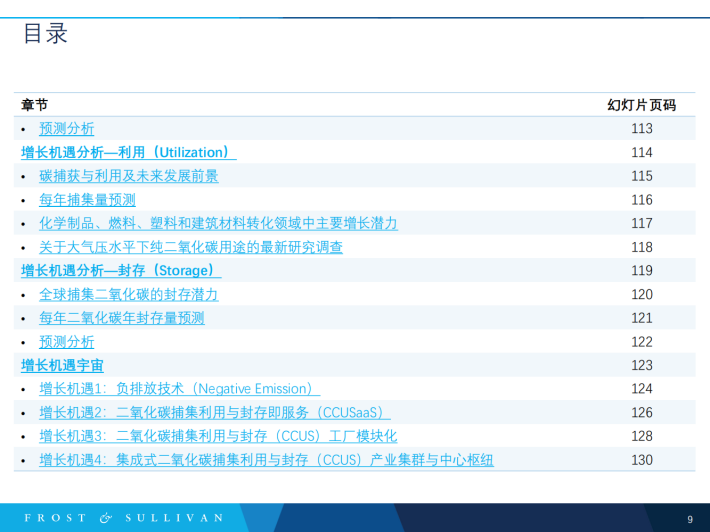Click the 碳捕获与利用及未来发展前景 link

point(129,176)
